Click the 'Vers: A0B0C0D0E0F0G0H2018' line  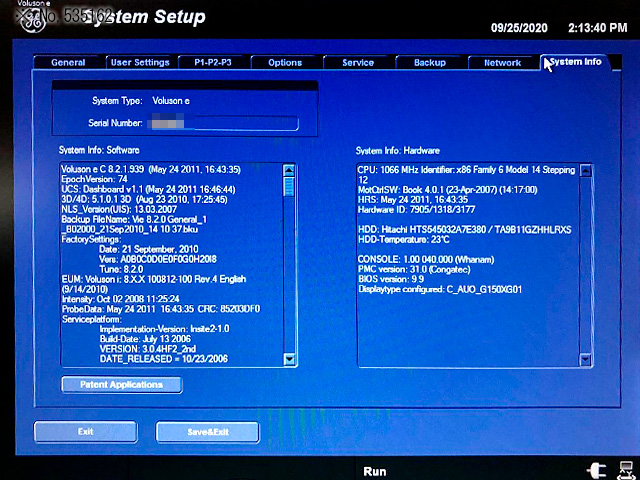[158, 259]
